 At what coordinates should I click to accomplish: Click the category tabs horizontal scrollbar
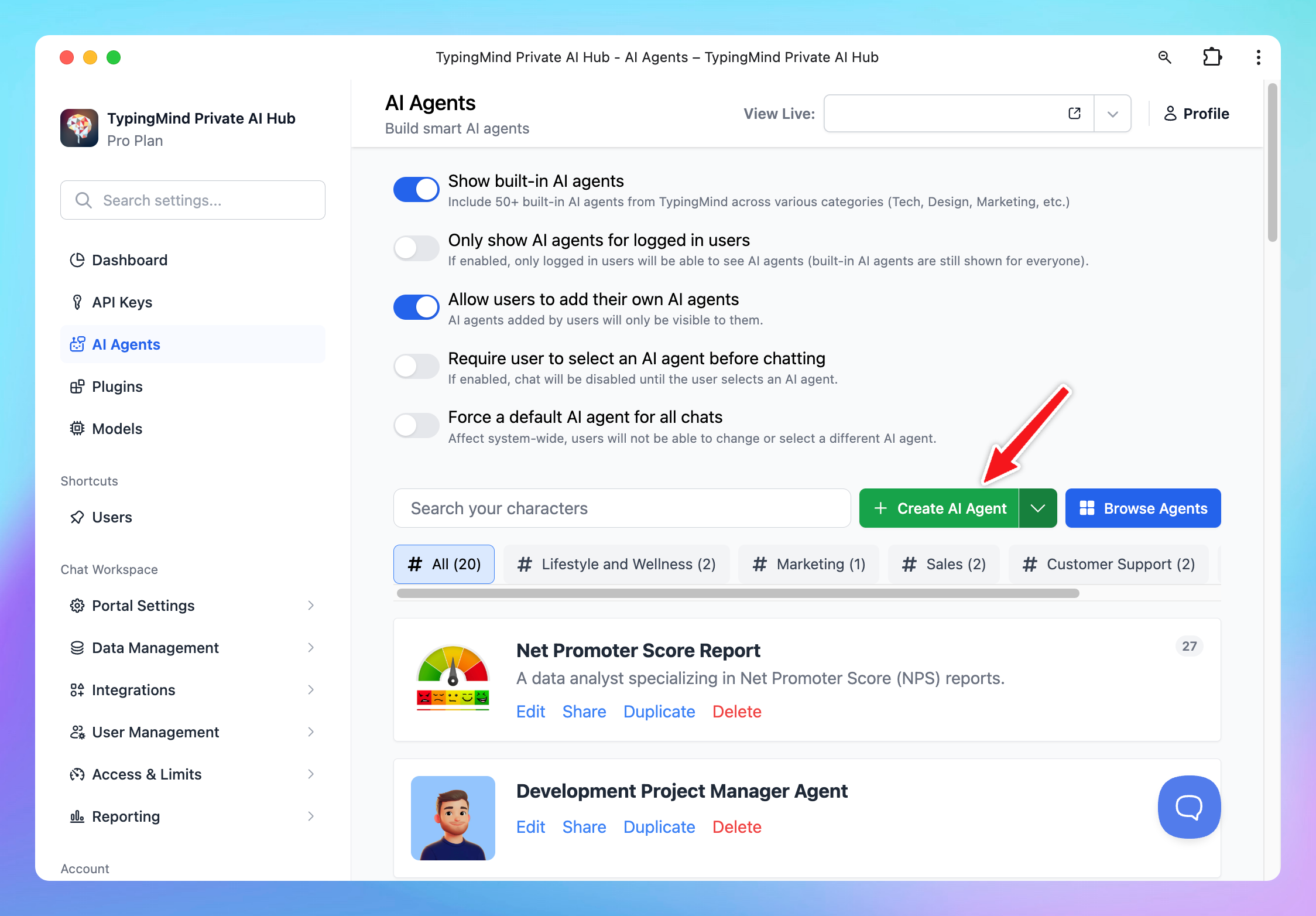click(x=738, y=593)
